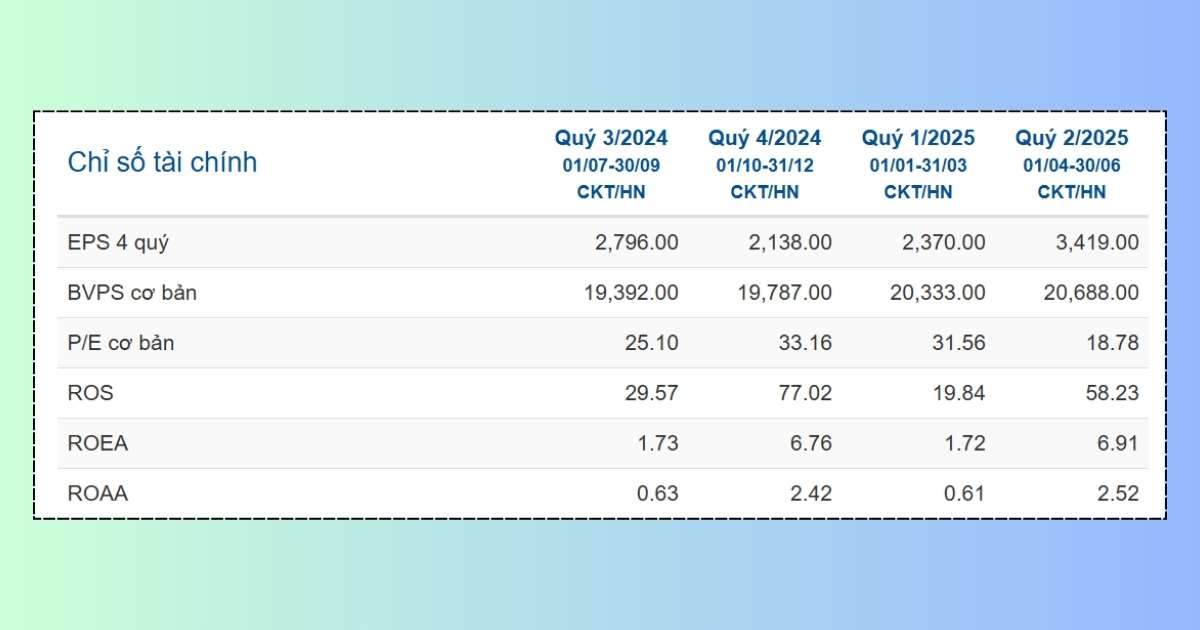Select the Quý 3/2024 column header
The width and height of the screenshot is (1200, 630).
(611, 138)
